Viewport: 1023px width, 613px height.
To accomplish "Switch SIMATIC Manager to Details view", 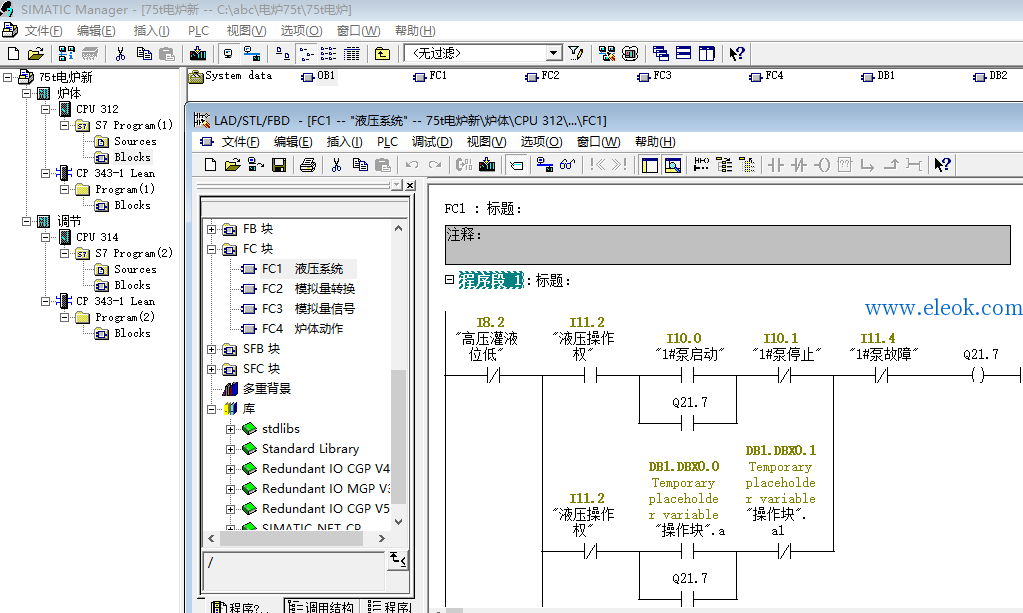I will pos(352,53).
